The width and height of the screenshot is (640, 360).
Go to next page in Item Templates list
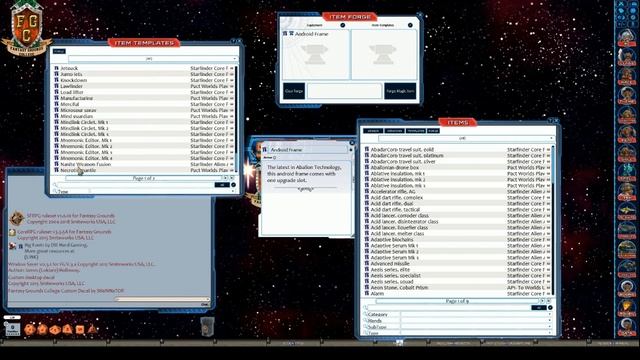[225, 178]
